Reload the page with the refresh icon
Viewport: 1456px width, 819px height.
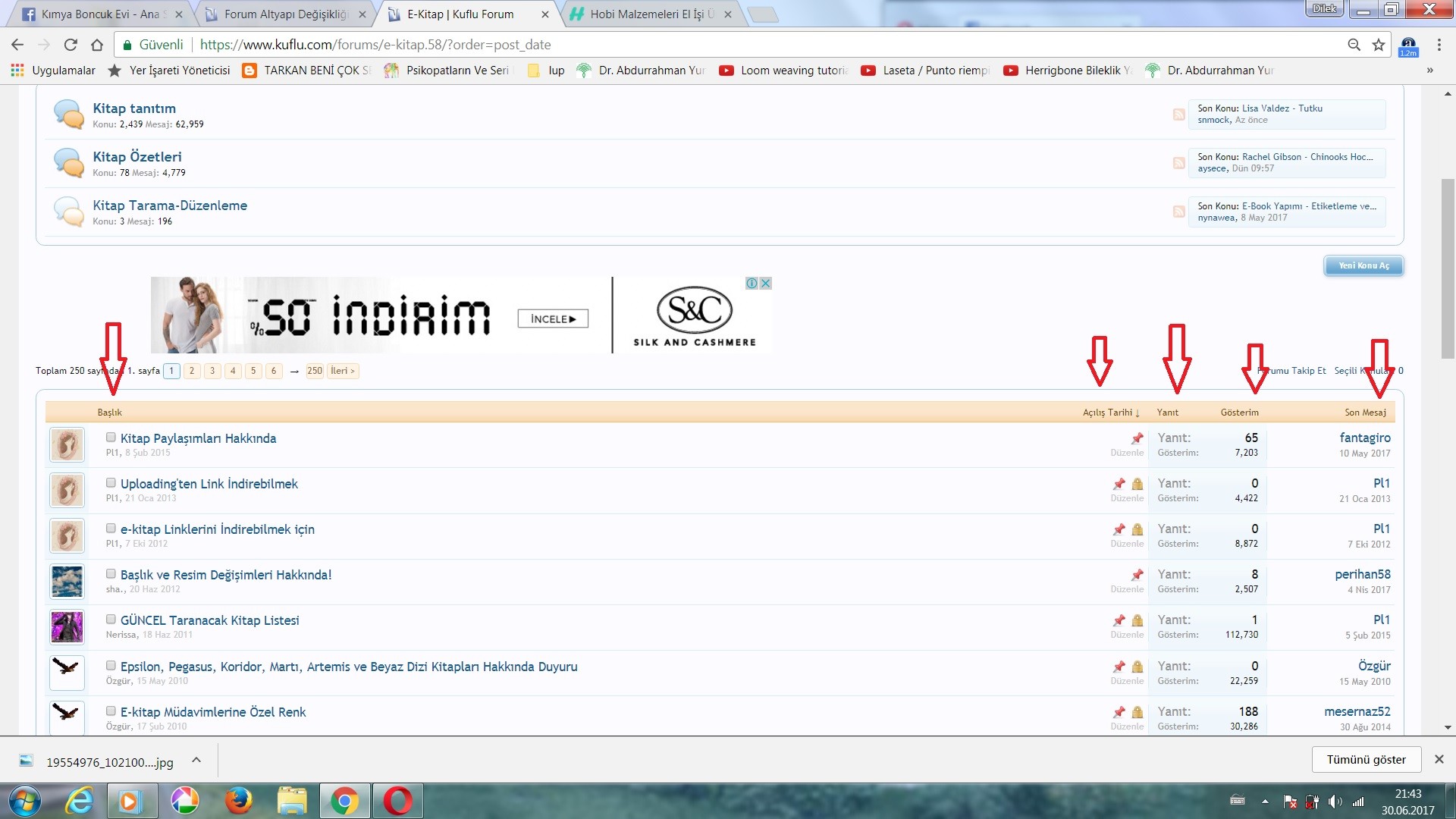pyautogui.click(x=71, y=45)
